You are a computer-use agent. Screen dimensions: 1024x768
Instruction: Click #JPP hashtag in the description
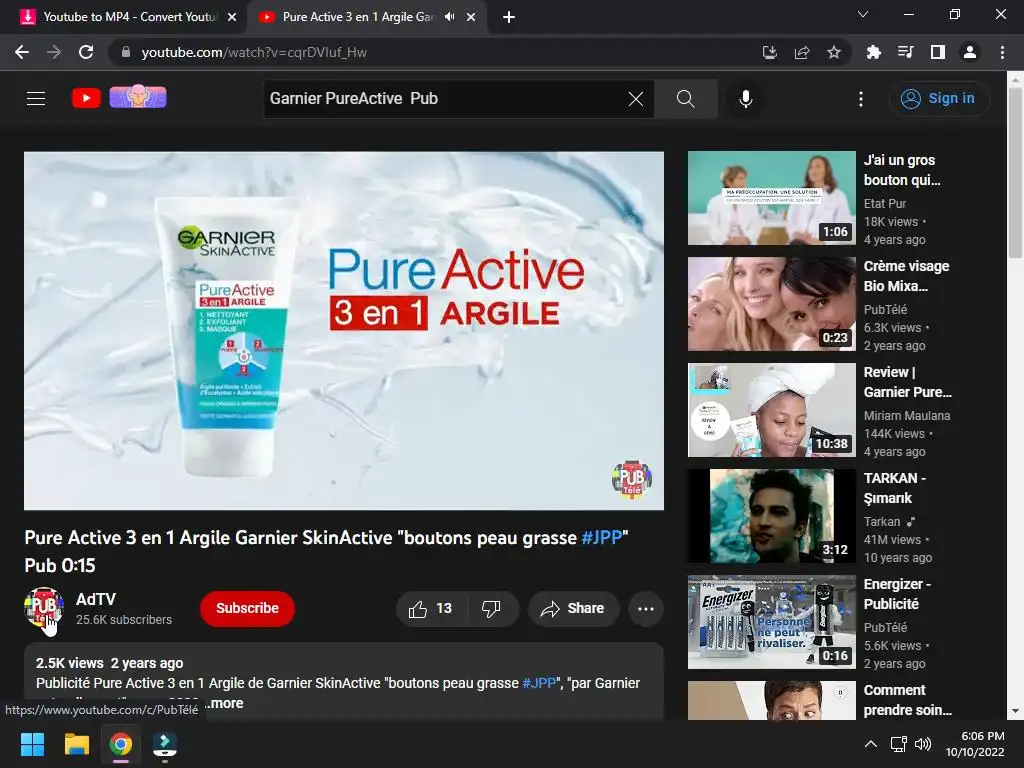[539, 683]
